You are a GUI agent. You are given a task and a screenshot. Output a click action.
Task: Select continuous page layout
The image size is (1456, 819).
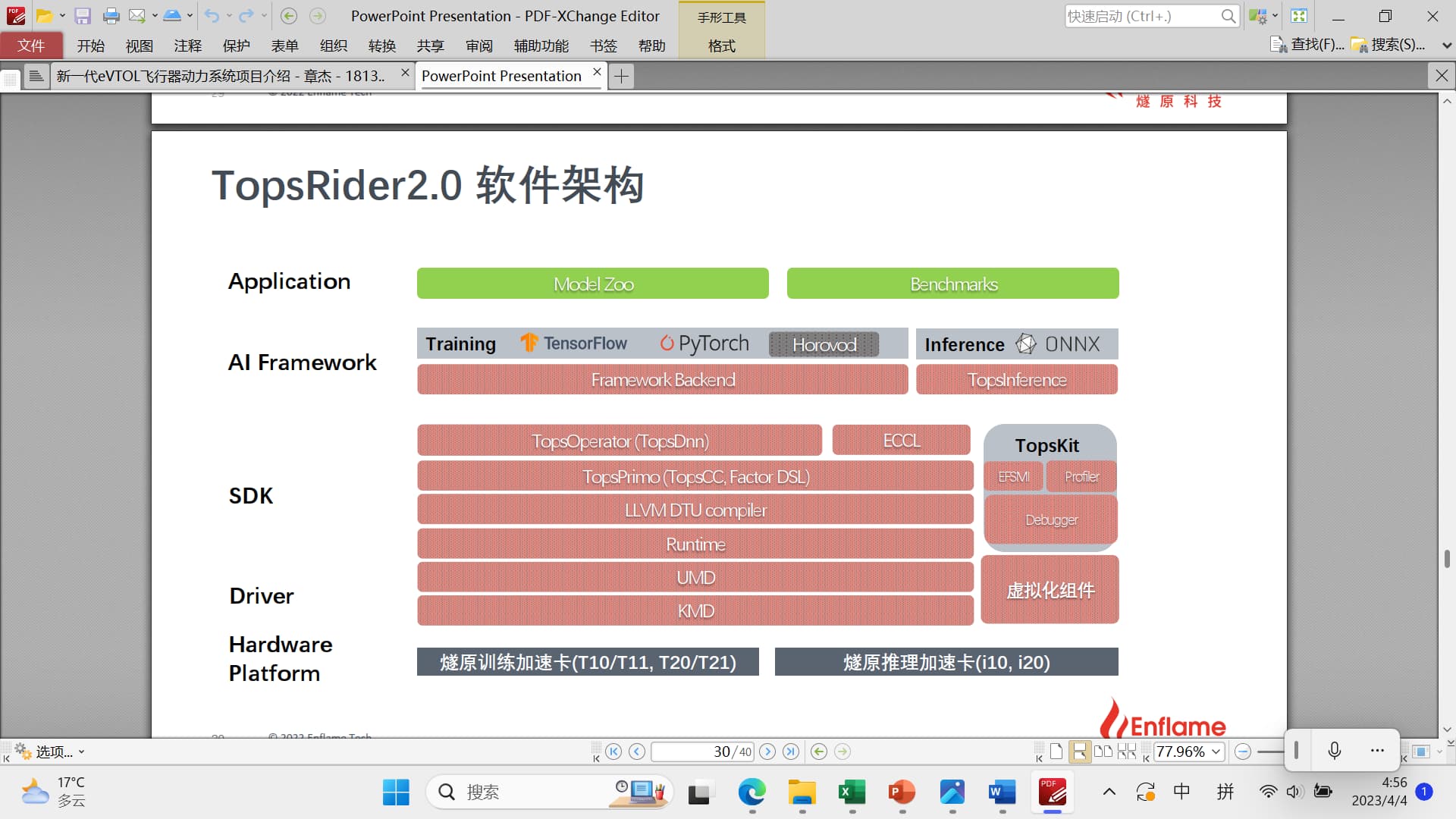1079,752
